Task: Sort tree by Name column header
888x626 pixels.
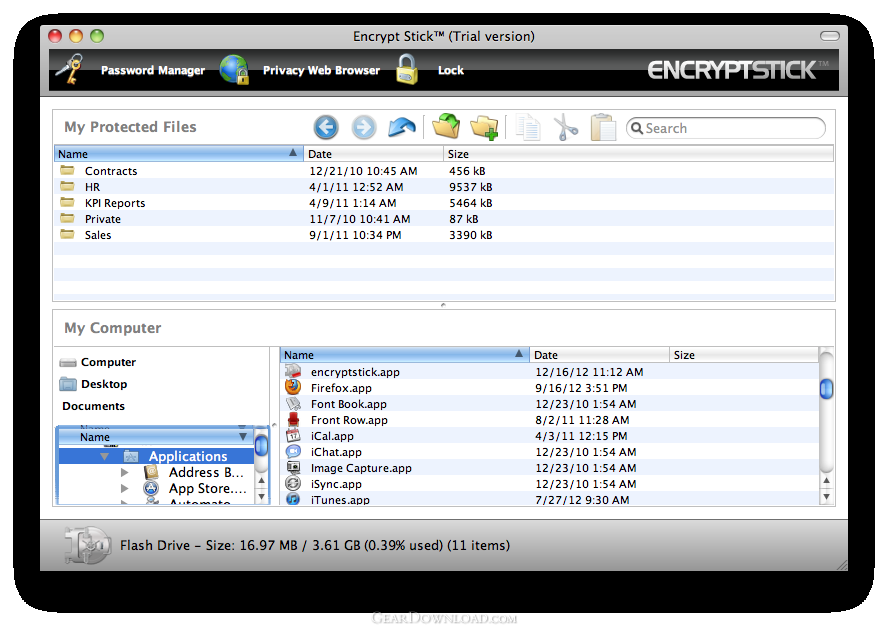Action: (x=155, y=437)
